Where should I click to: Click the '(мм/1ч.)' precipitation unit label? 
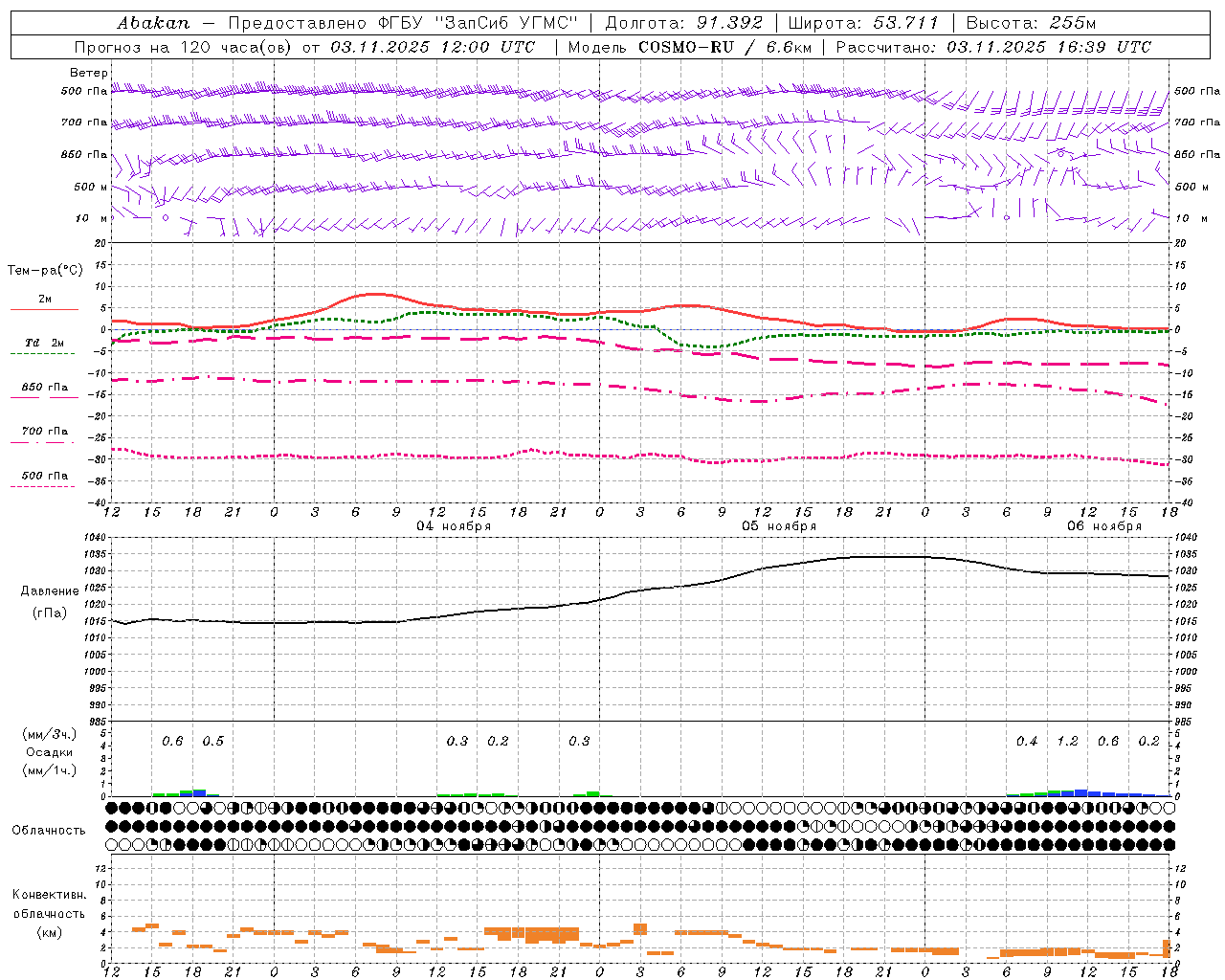(x=50, y=770)
